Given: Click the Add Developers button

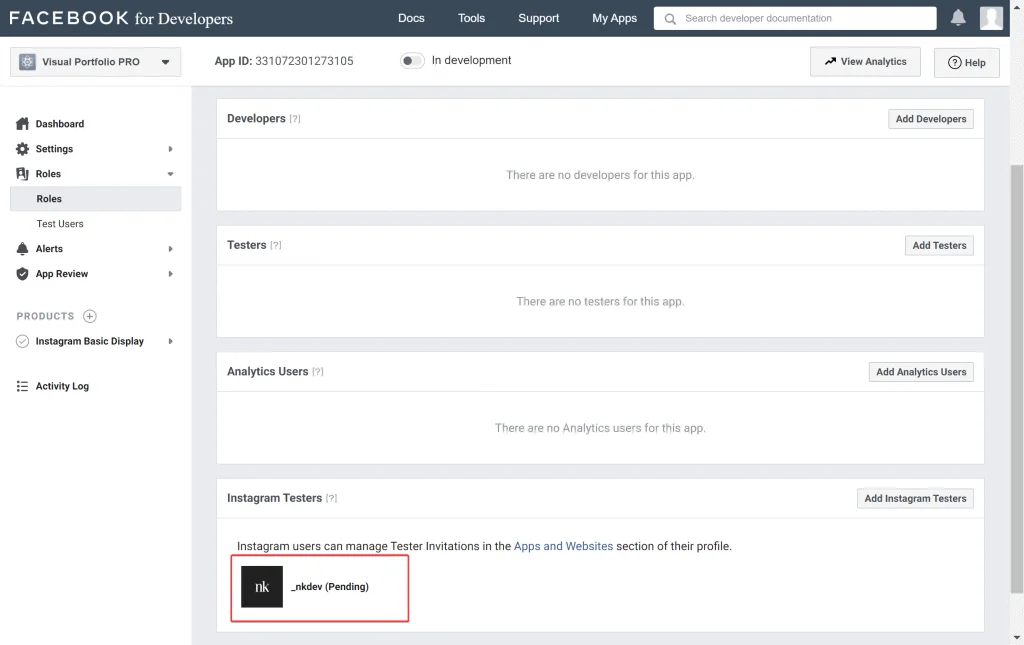Looking at the screenshot, I should 931,119.
